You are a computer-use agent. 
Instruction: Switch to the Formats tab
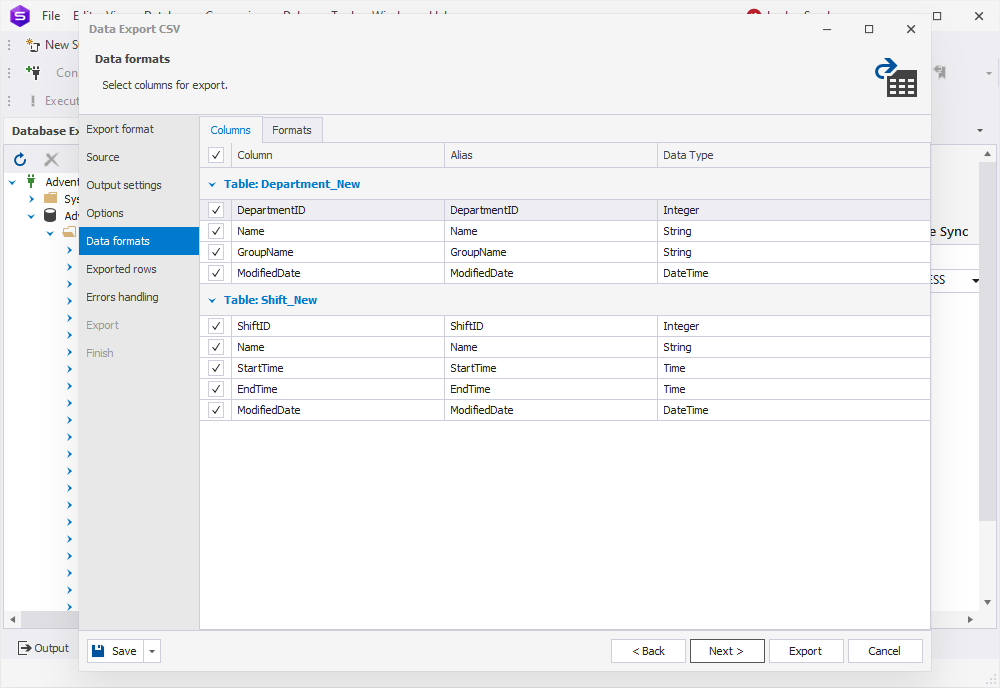click(x=292, y=130)
